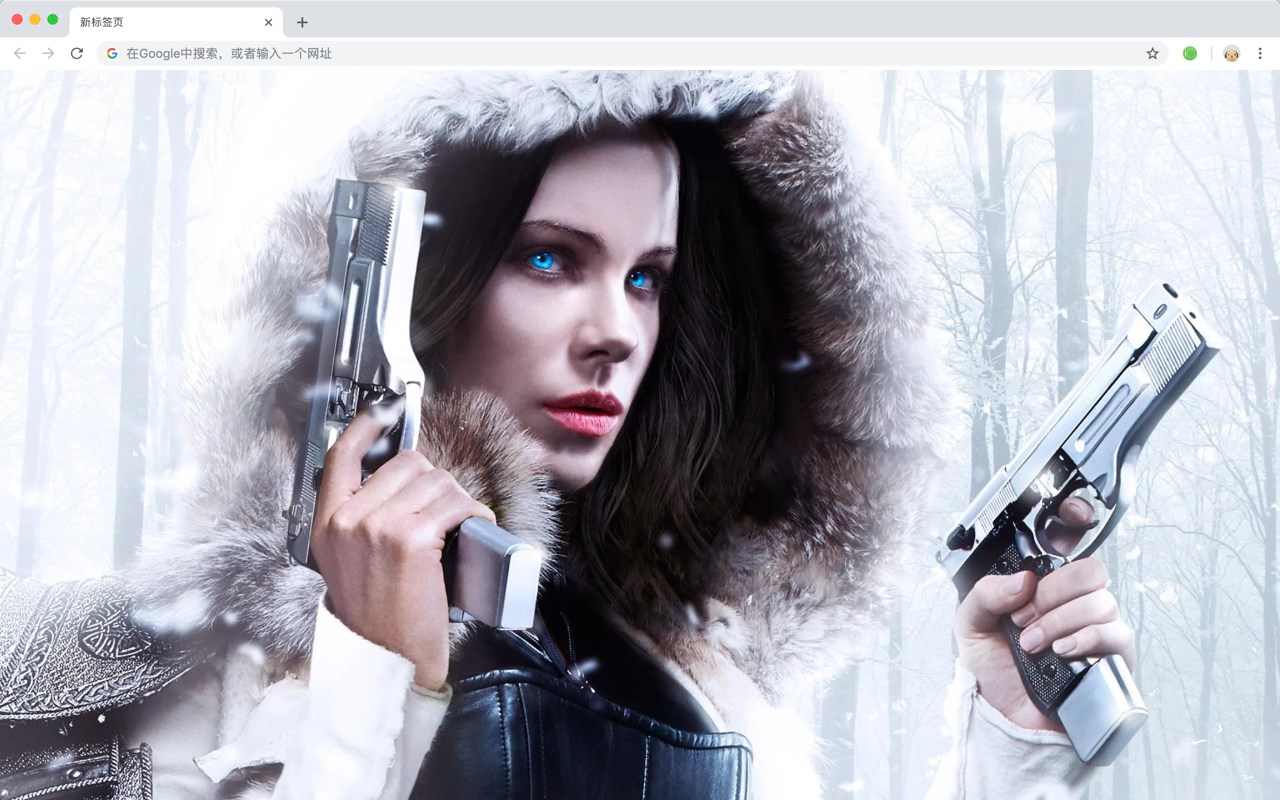
Task: Open the green extension icon
Action: point(1190,53)
